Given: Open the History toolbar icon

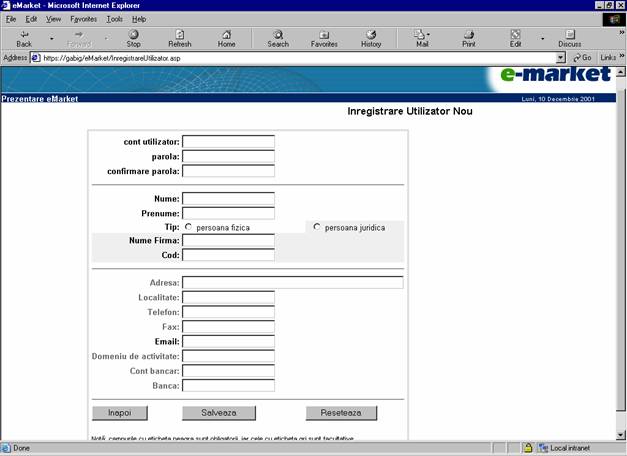Looking at the screenshot, I should pos(371,38).
